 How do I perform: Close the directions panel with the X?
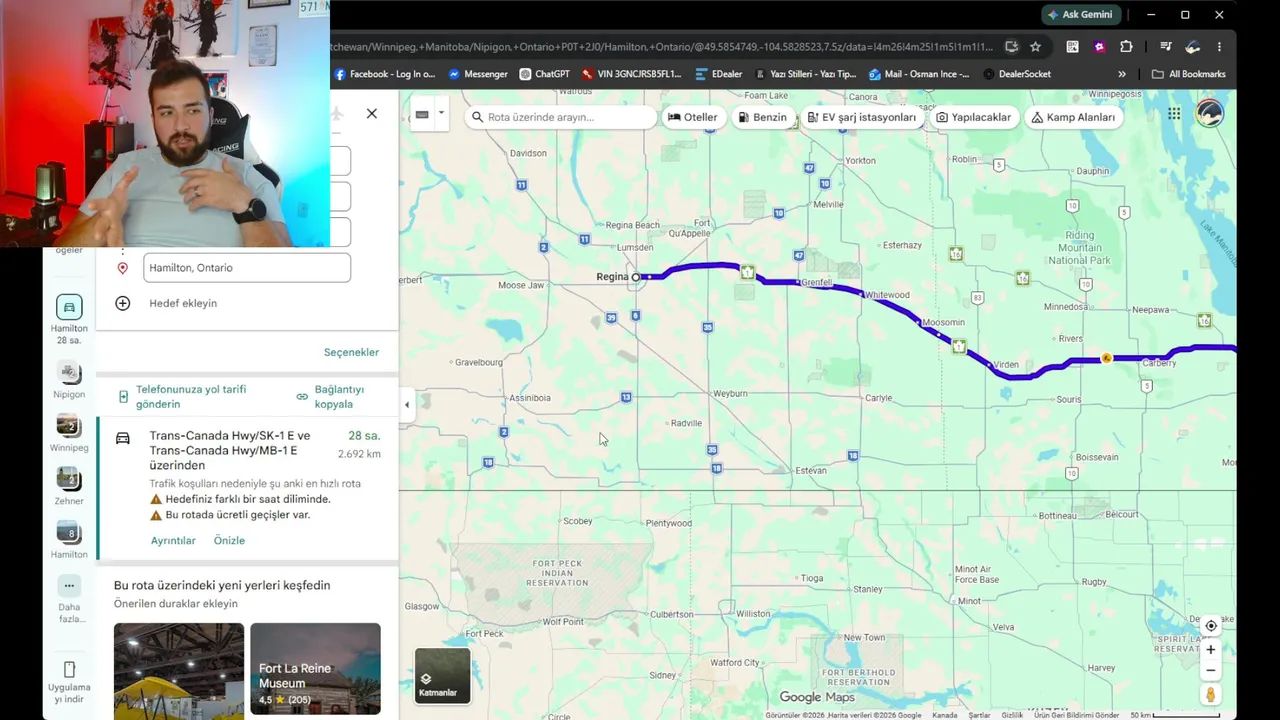coord(372,114)
